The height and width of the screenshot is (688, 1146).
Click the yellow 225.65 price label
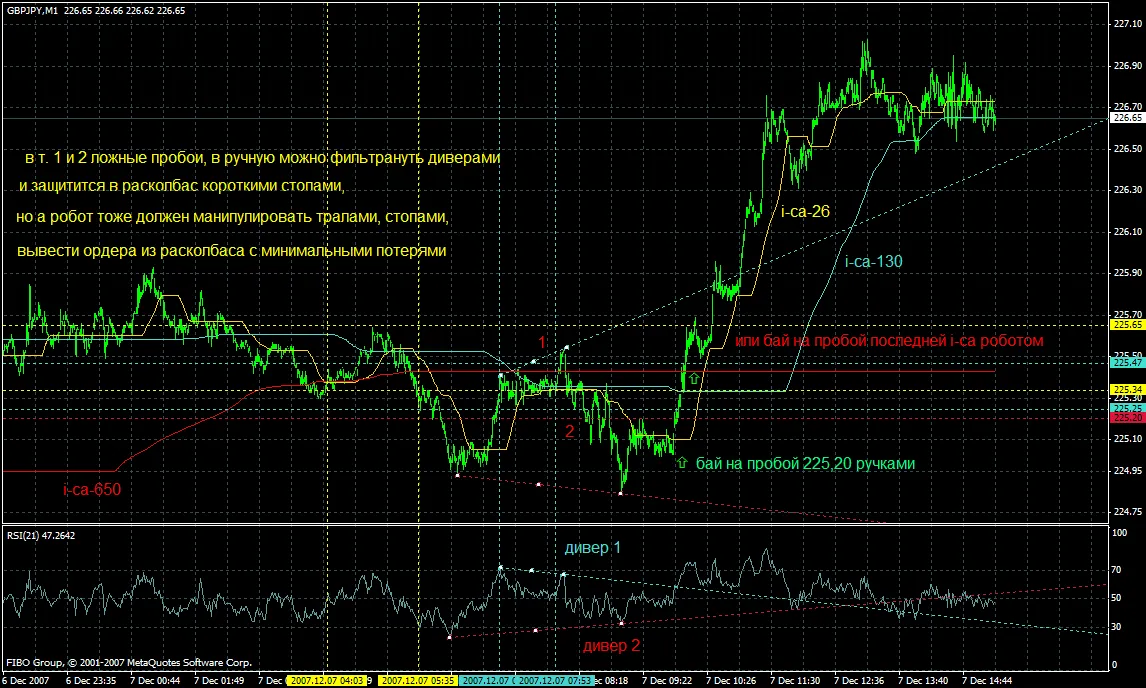tap(1124, 325)
